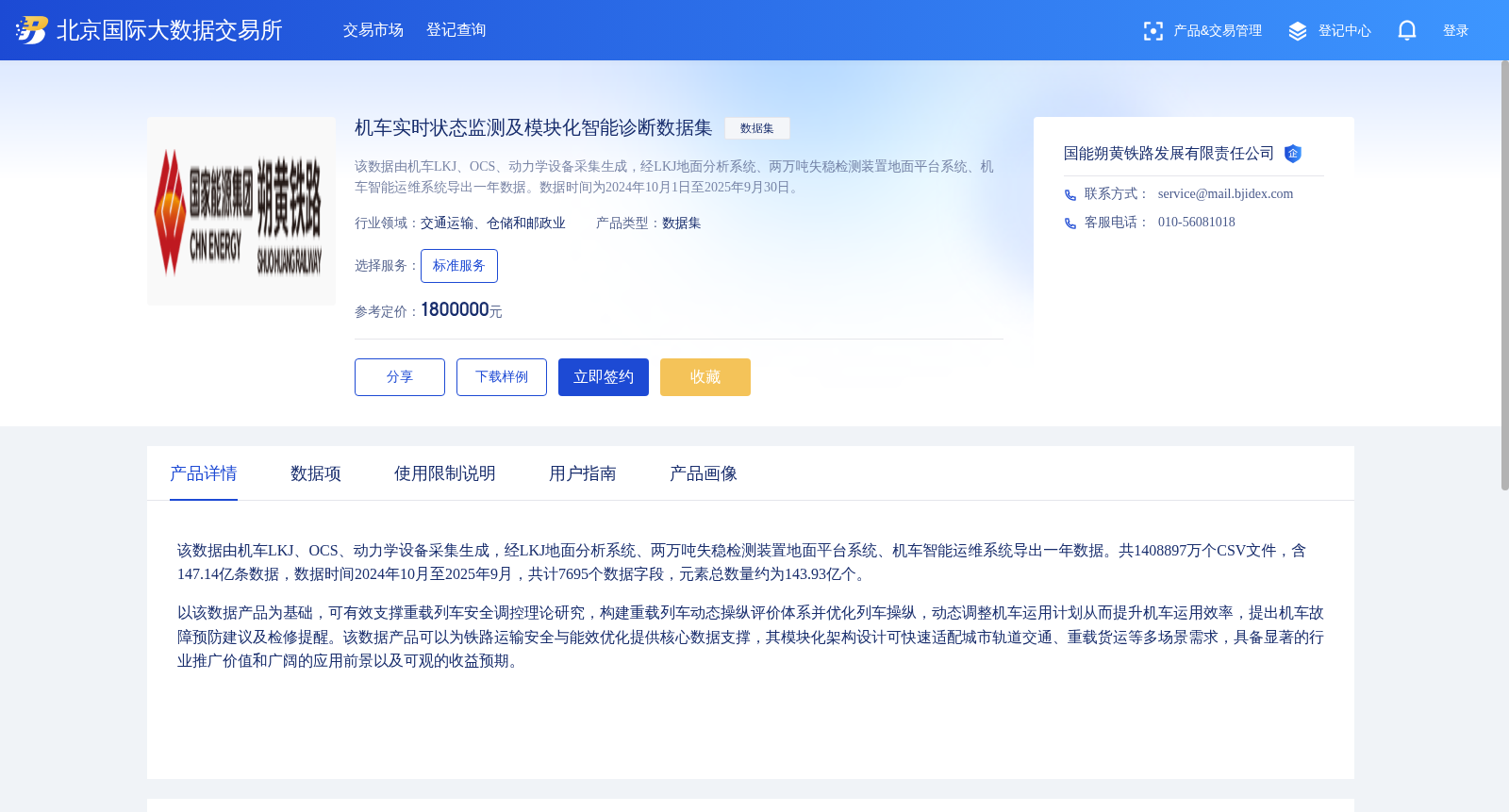
Task: Click the 产品类型 value 数据集
Action: (x=682, y=224)
